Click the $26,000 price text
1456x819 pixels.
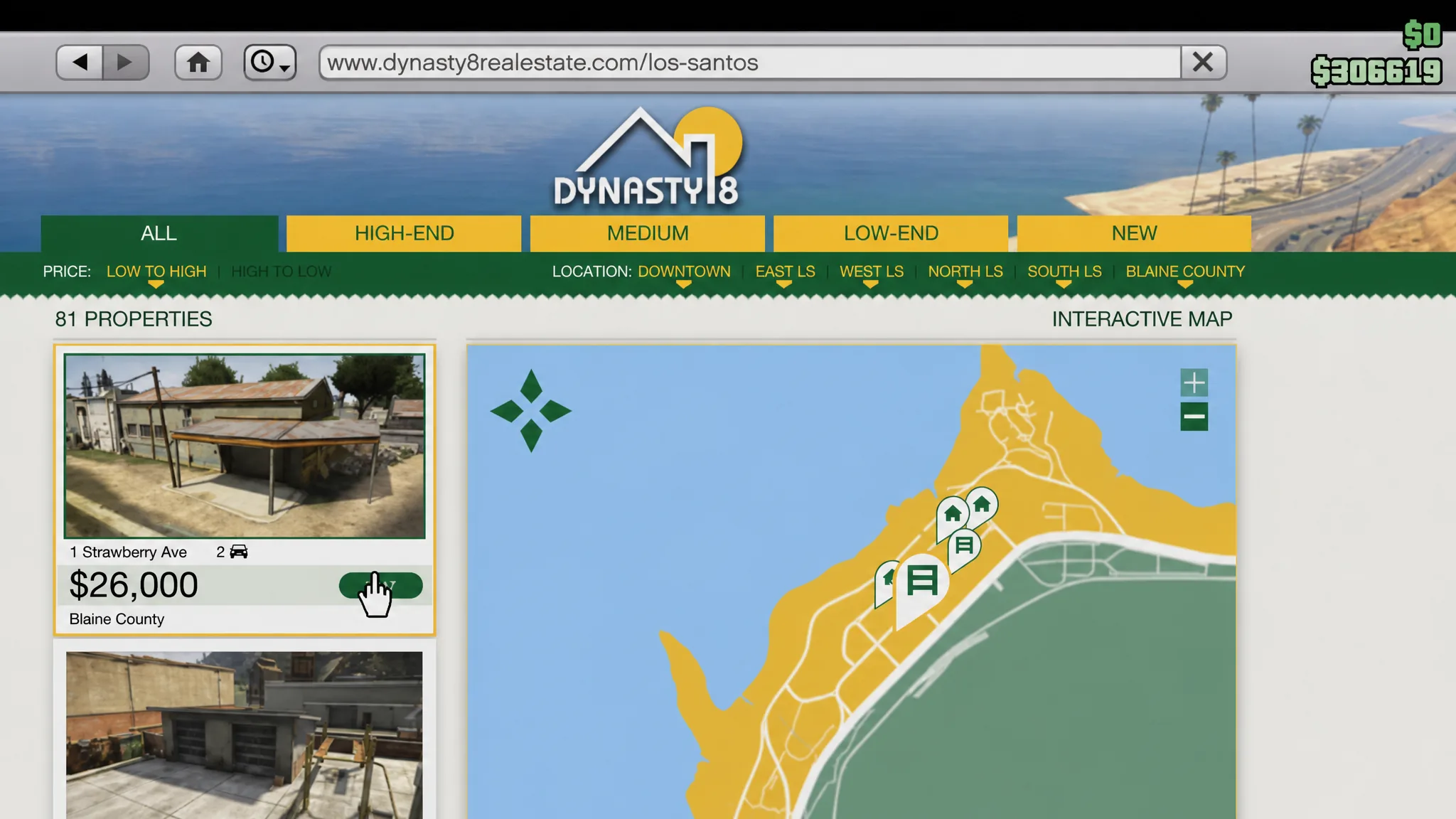[134, 585]
